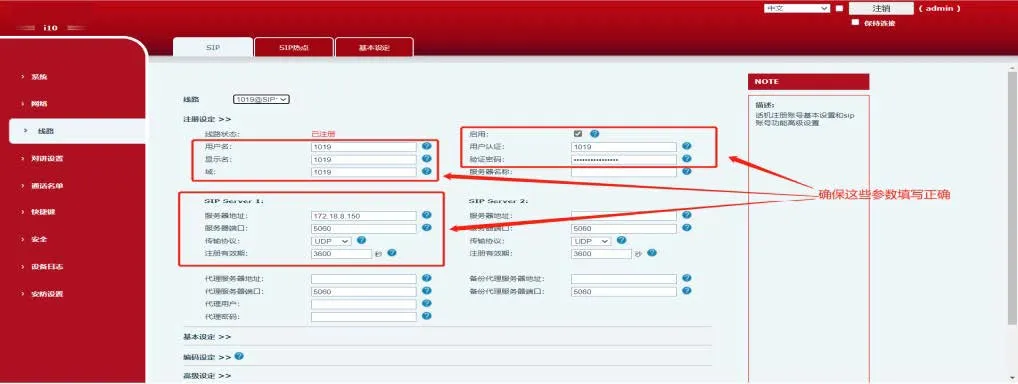
Task: Show help for SIP Server 2 服务器地址
Action: pyautogui.click(x=687, y=215)
